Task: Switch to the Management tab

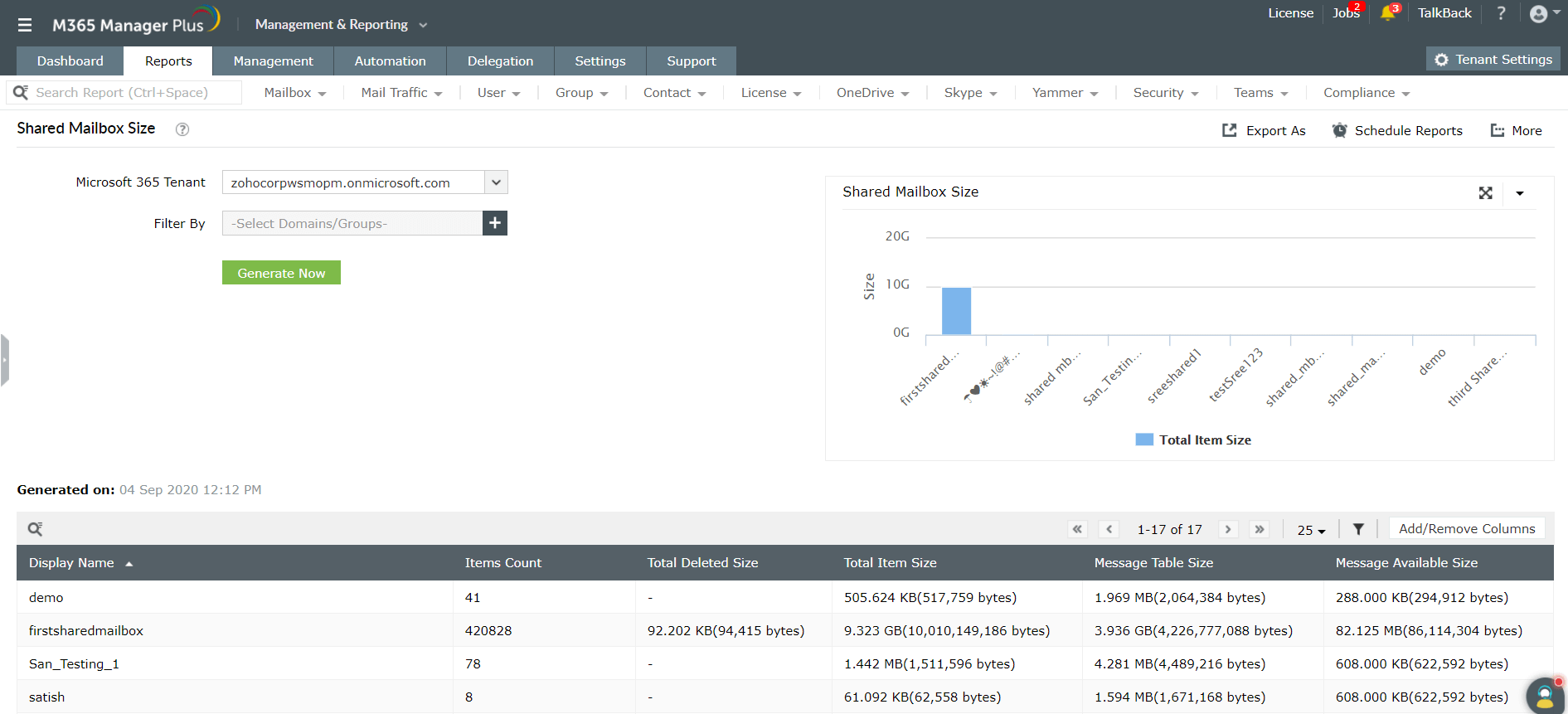Action: point(273,61)
